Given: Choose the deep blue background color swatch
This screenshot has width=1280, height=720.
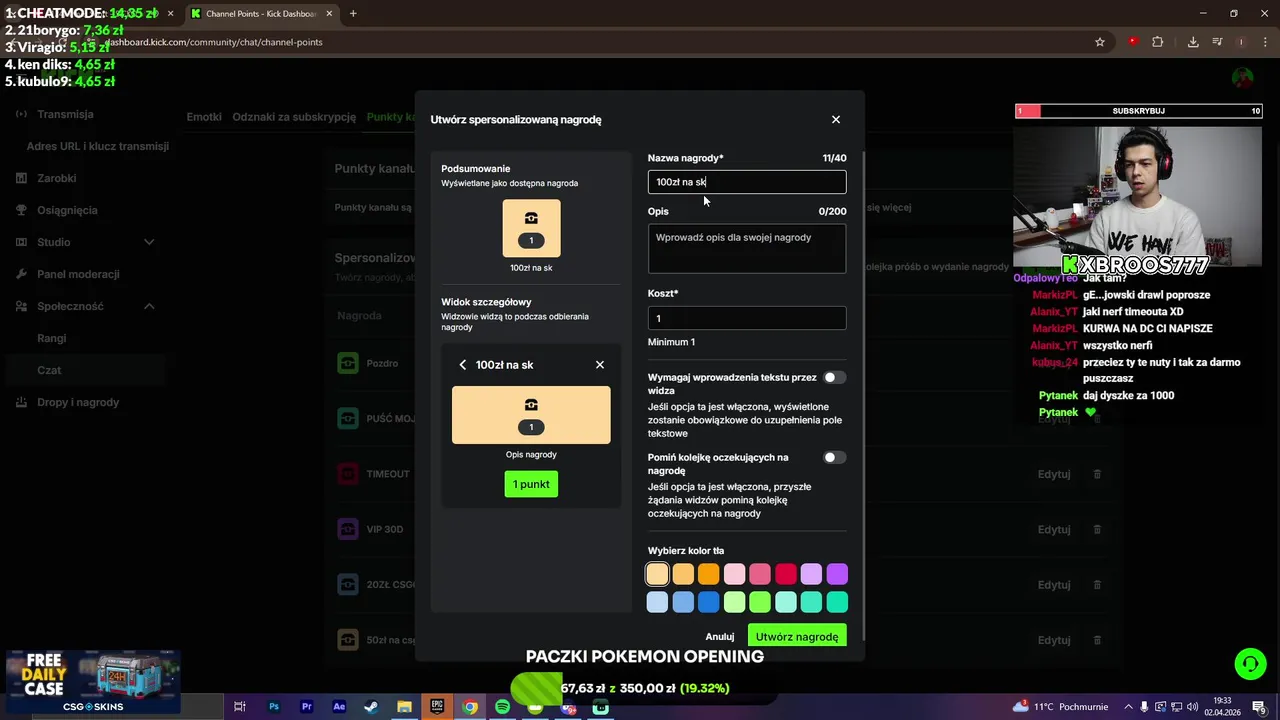Looking at the screenshot, I should [708, 602].
